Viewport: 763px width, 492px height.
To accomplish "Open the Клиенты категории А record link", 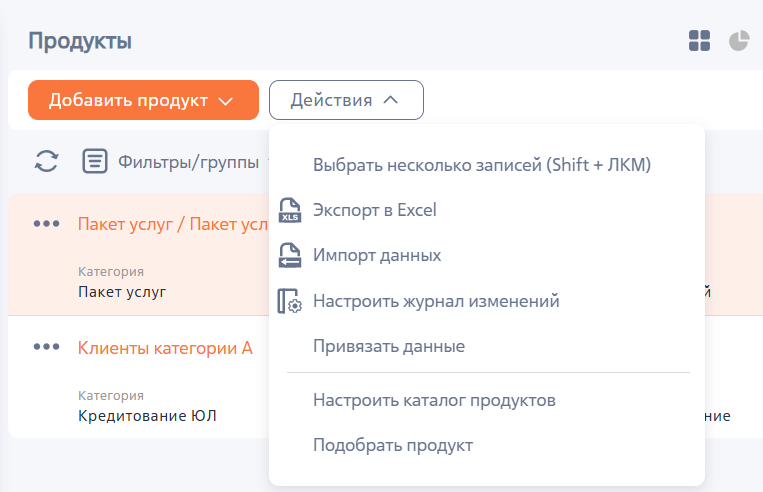I will point(165,348).
